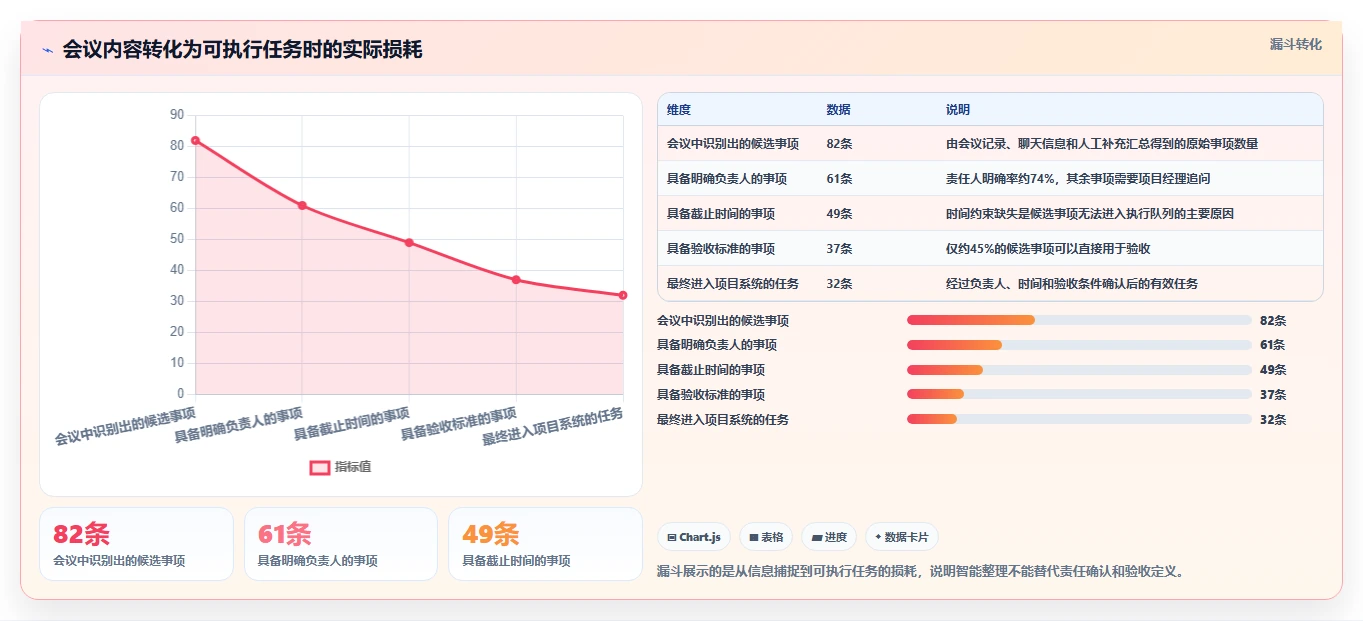Toggle the 指标值 legend entry under the chart
Image resolution: width=1363 pixels, height=621 pixels.
point(341,467)
